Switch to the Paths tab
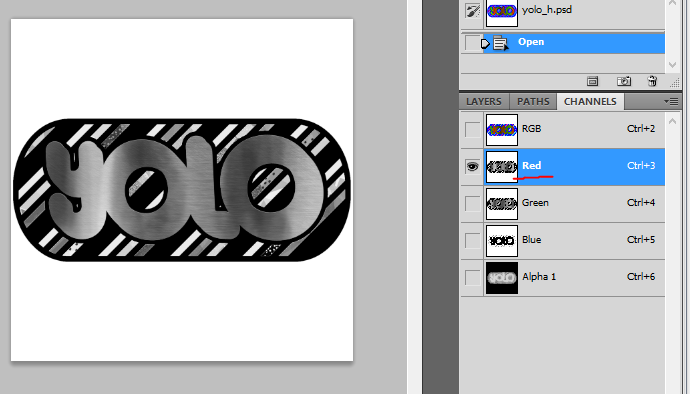 pos(533,102)
